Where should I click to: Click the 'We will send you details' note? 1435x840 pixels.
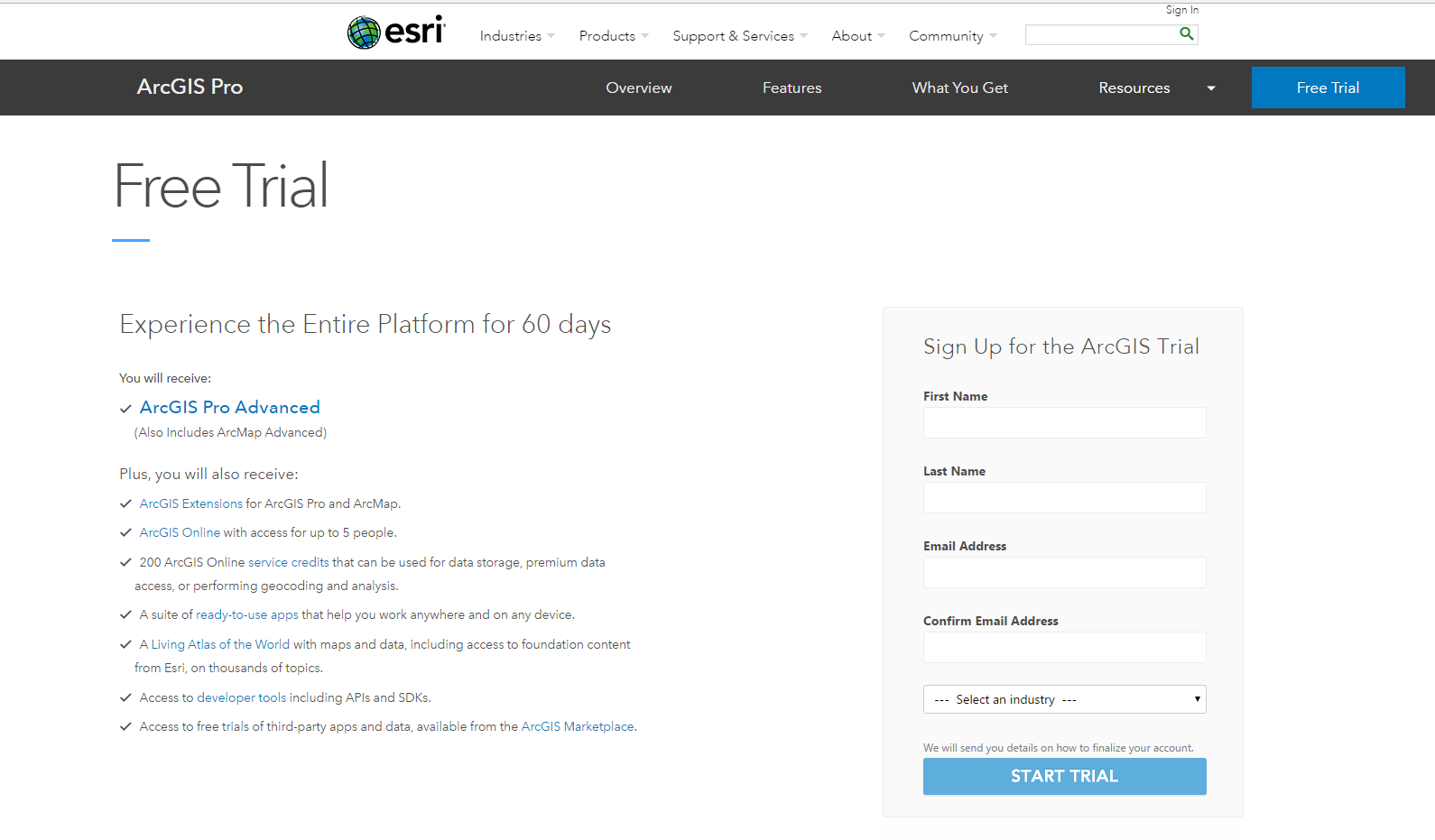click(x=1059, y=748)
